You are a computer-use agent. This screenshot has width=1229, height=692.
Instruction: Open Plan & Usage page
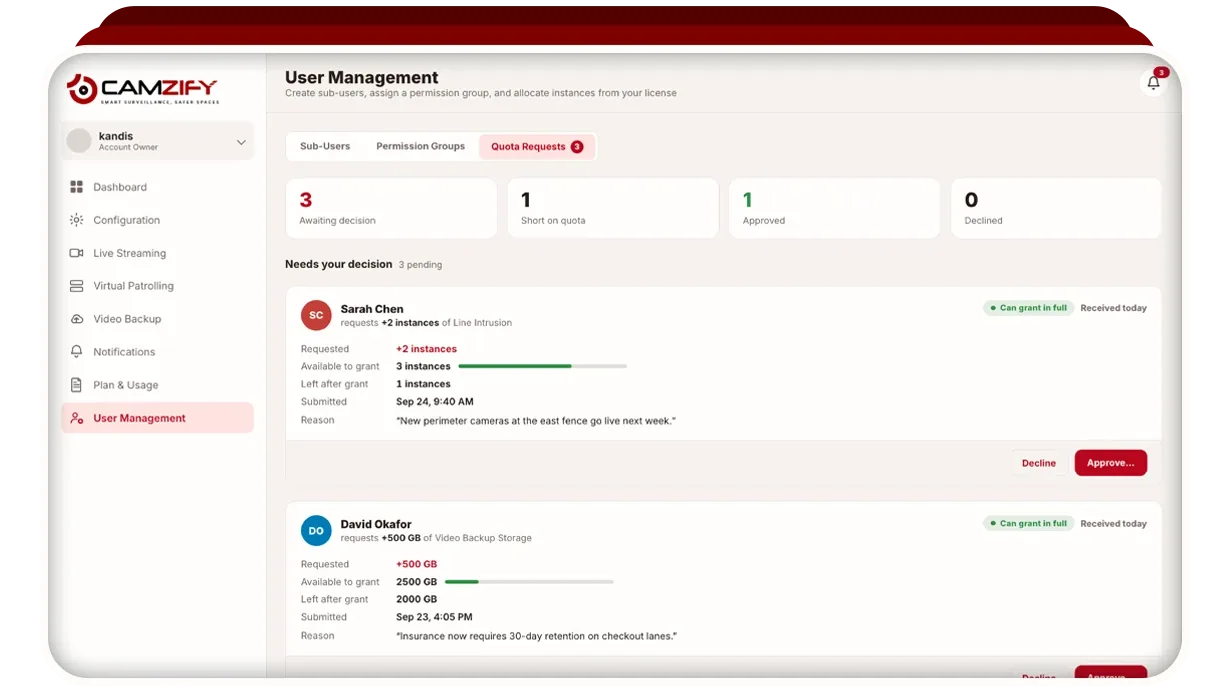[x=157, y=385]
